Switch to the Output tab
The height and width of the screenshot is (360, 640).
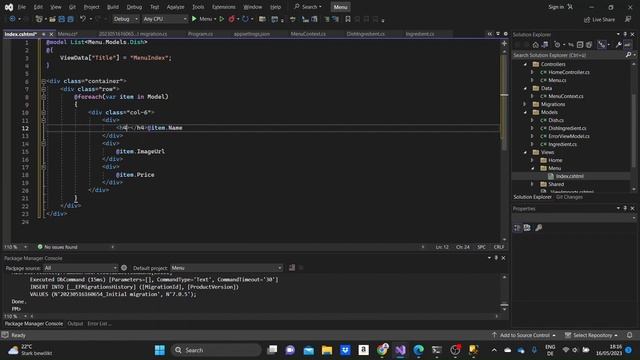[x=75, y=324]
